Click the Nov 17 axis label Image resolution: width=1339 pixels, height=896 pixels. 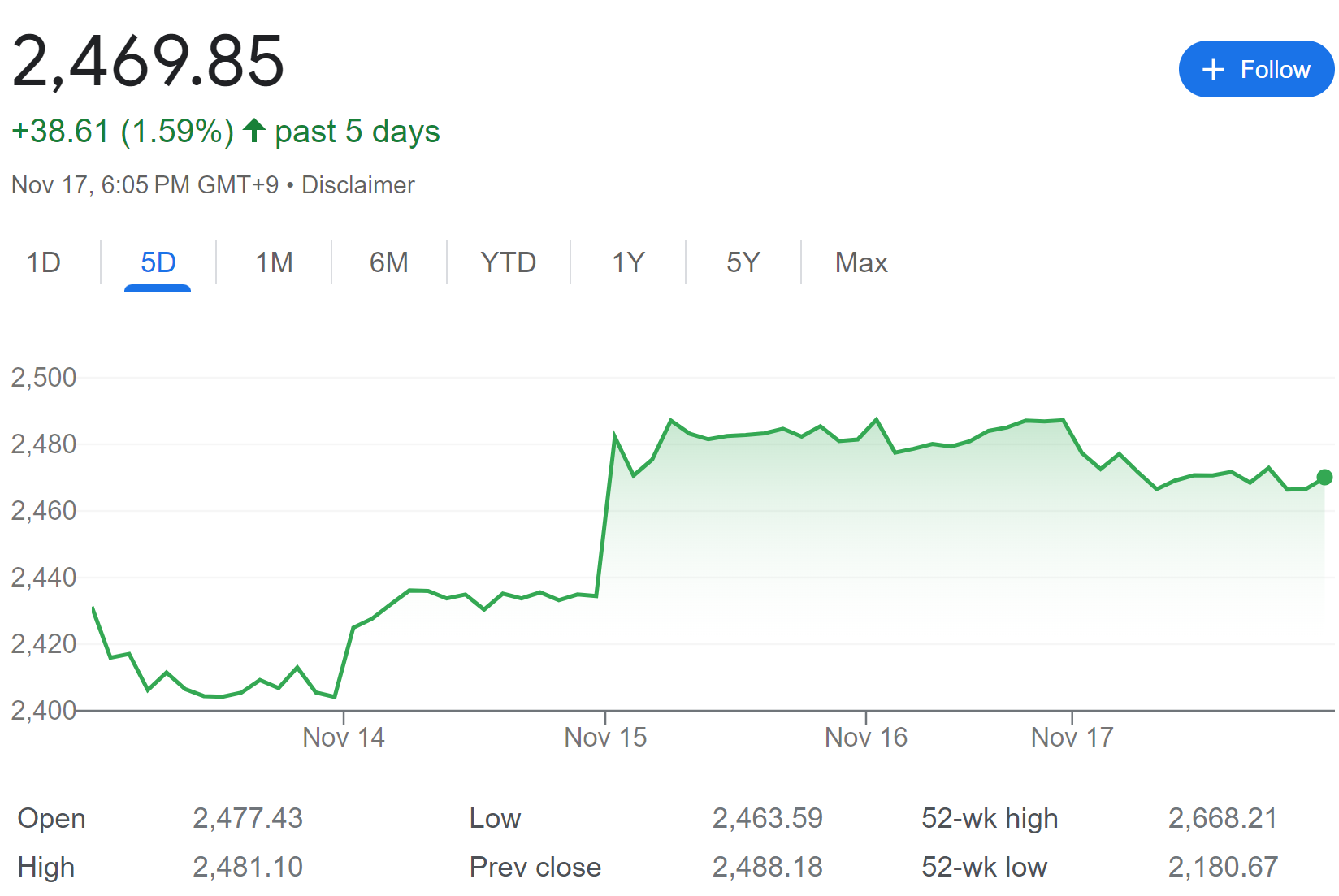pyautogui.click(x=1072, y=737)
